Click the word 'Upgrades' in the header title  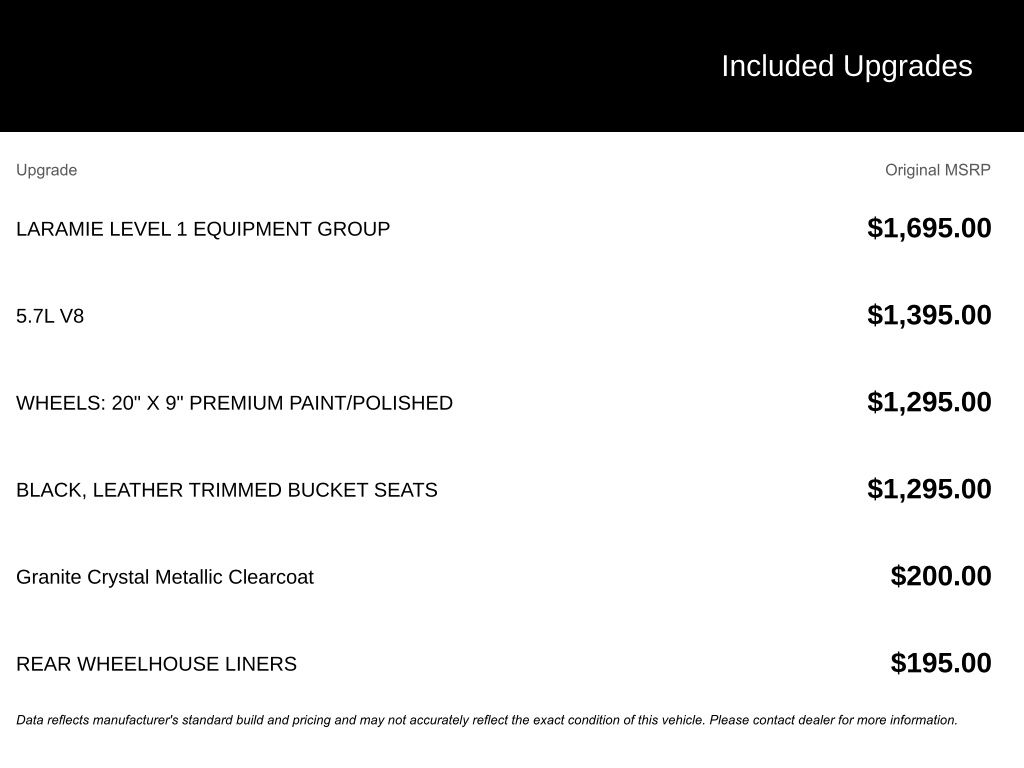click(x=907, y=66)
